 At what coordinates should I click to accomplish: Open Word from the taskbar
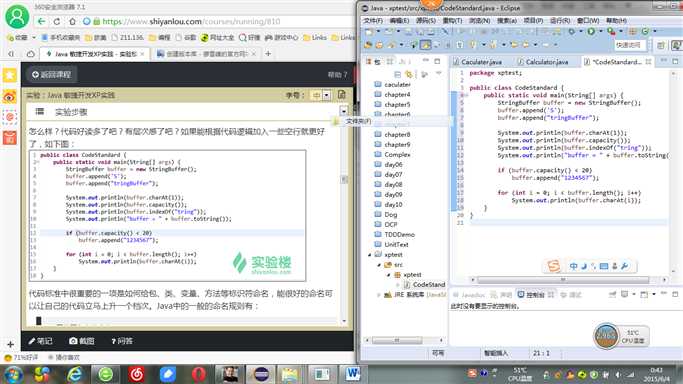[353, 374]
